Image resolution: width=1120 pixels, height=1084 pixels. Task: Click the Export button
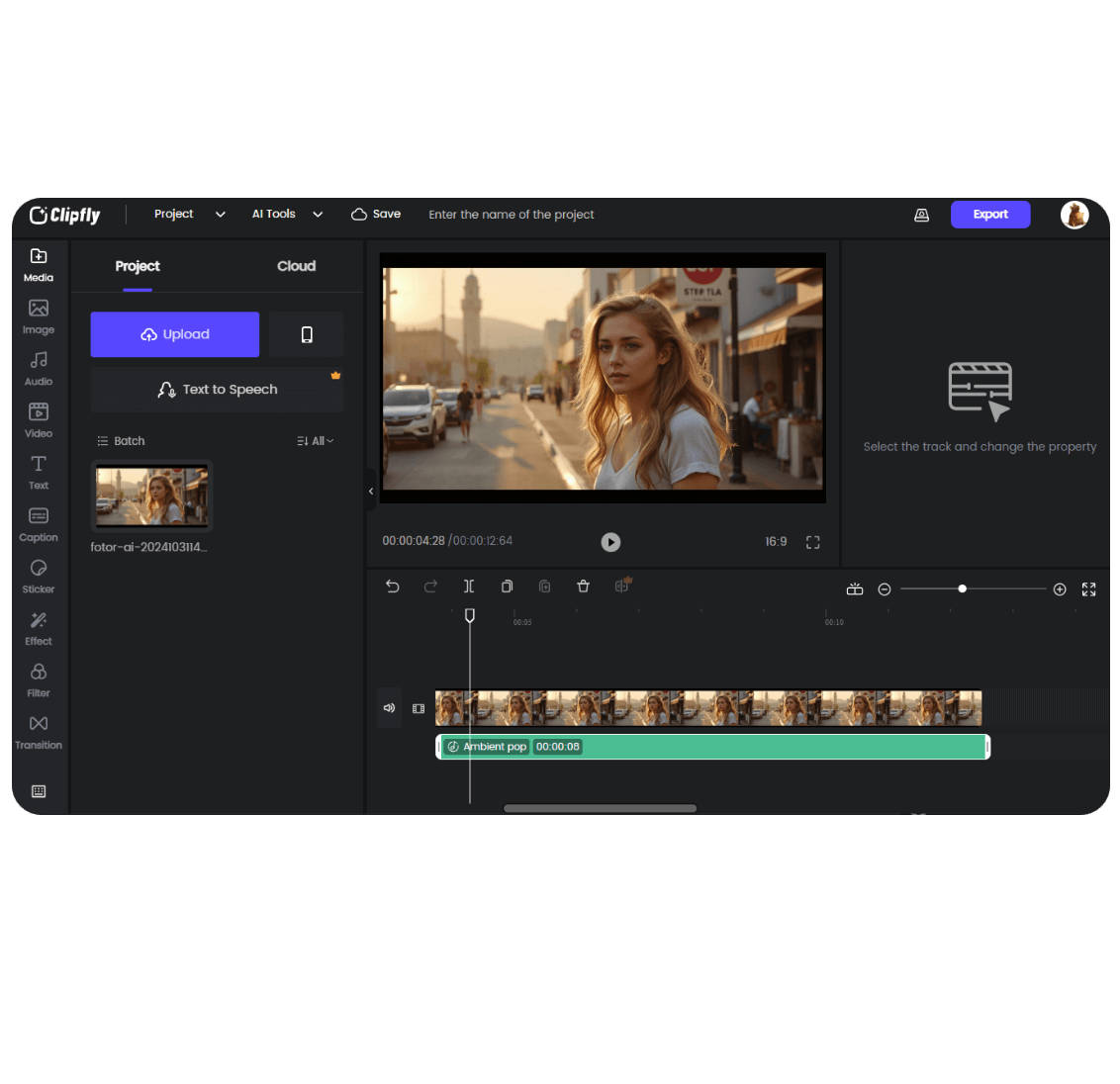coord(989,214)
